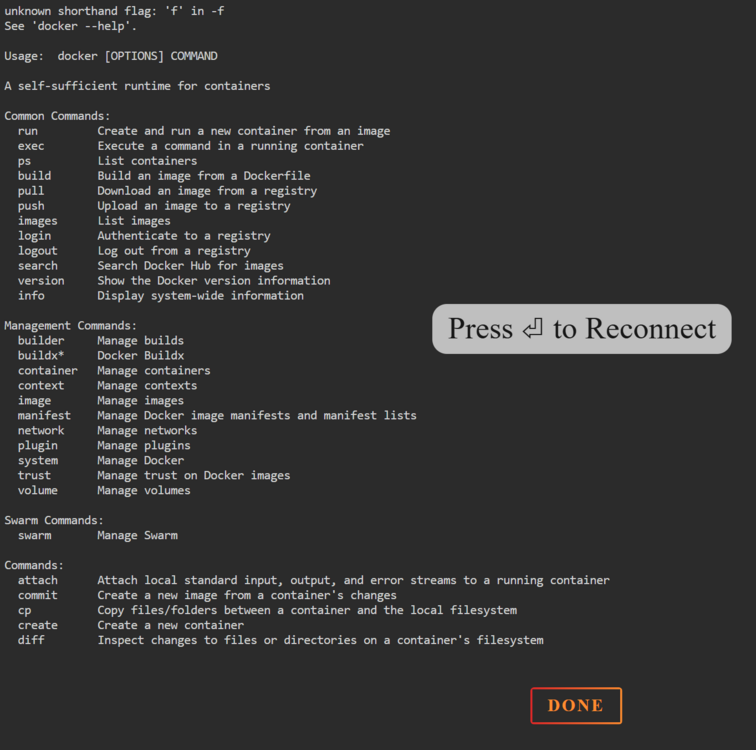Click 'Manage Swarm' description
The width and height of the screenshot is (756, 750).
point(137,536)
